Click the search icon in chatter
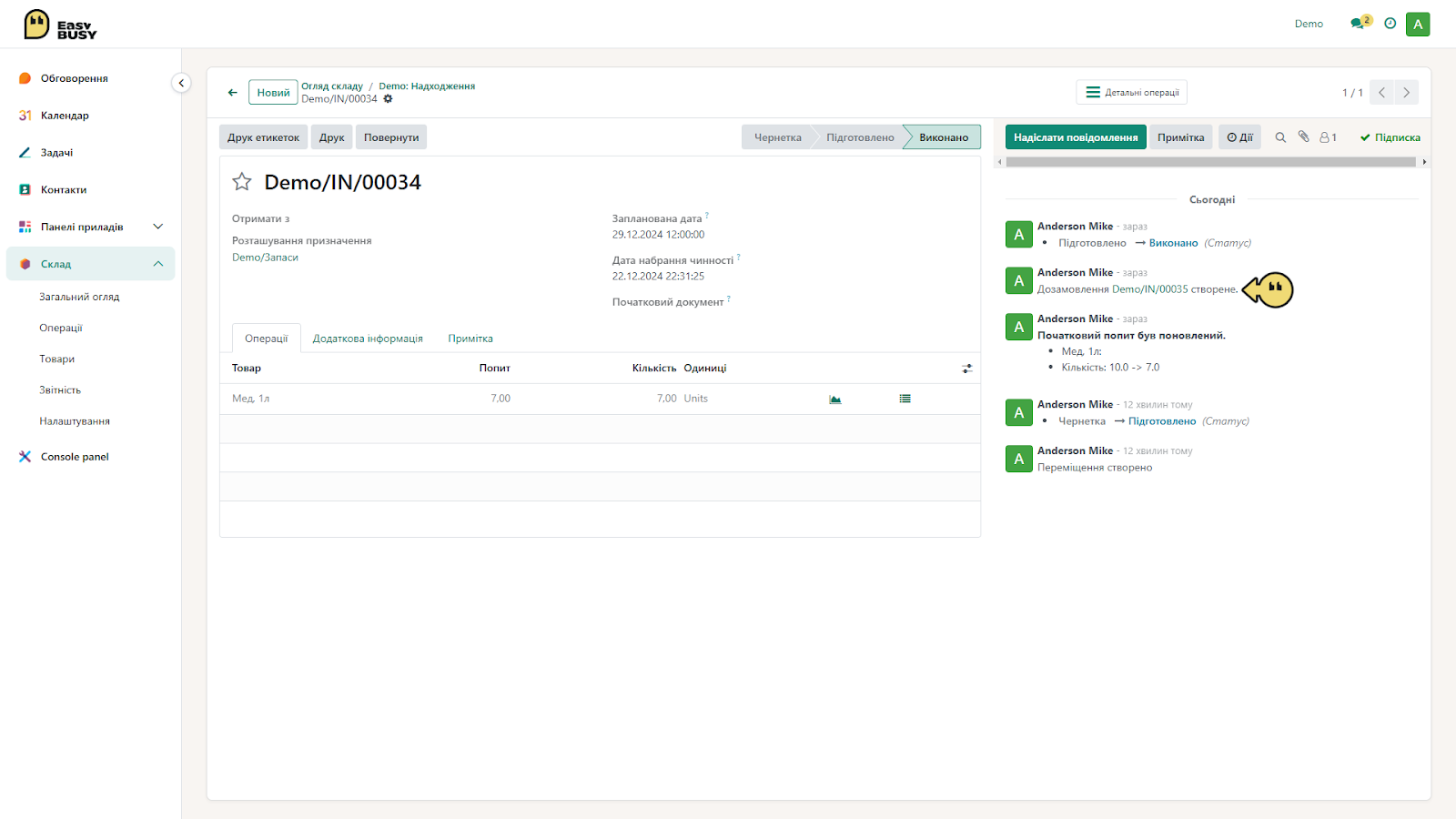This screenshot has height=819, width=1456. [1280, 137]
